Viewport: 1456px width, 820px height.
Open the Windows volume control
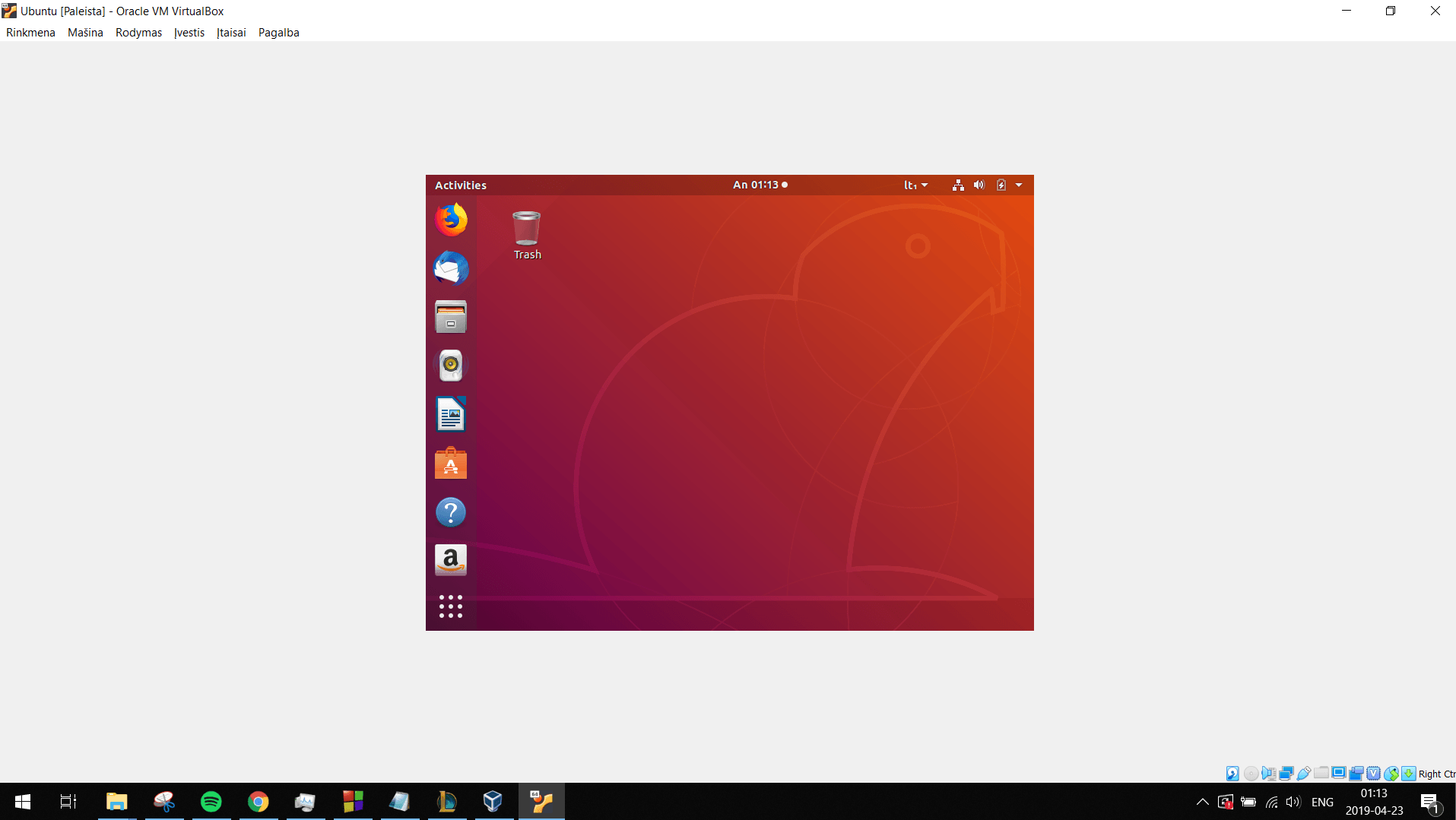[x=1294, y=801]
